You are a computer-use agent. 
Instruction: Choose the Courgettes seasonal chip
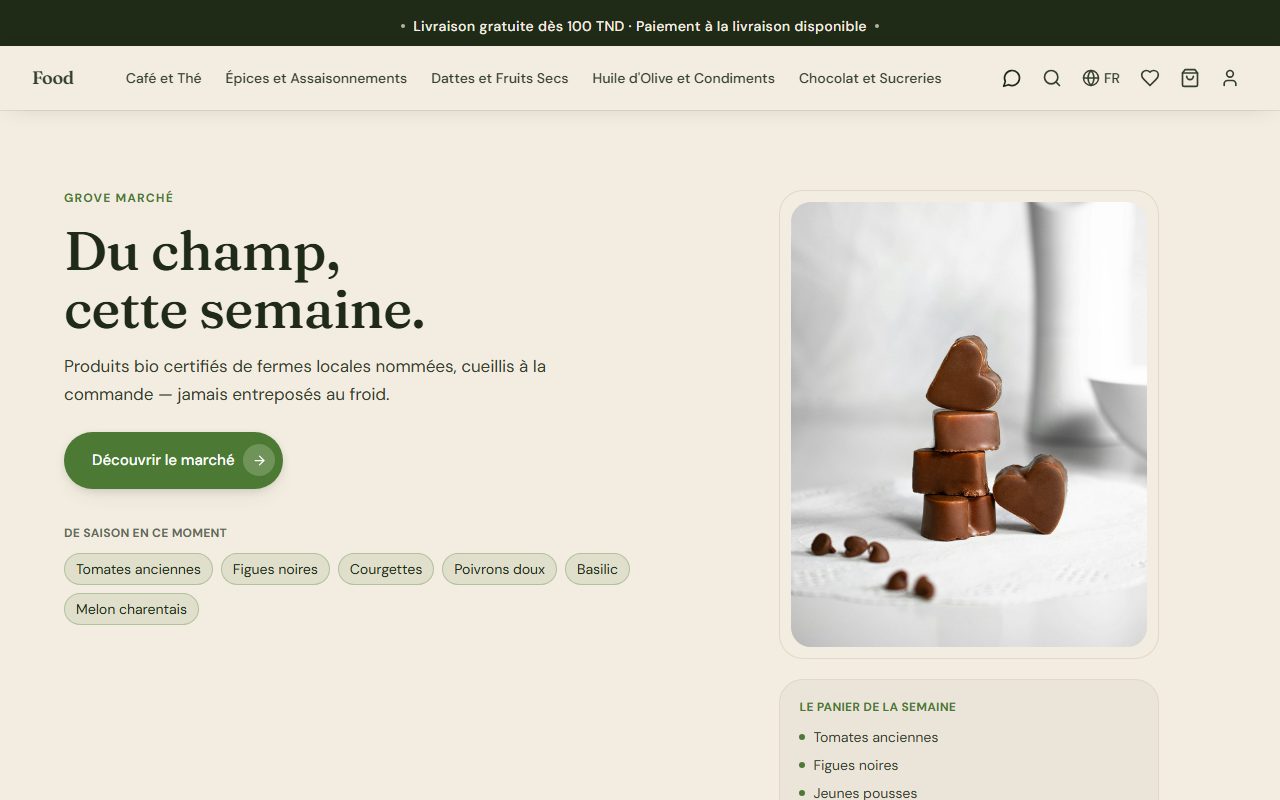pos(386,569)
